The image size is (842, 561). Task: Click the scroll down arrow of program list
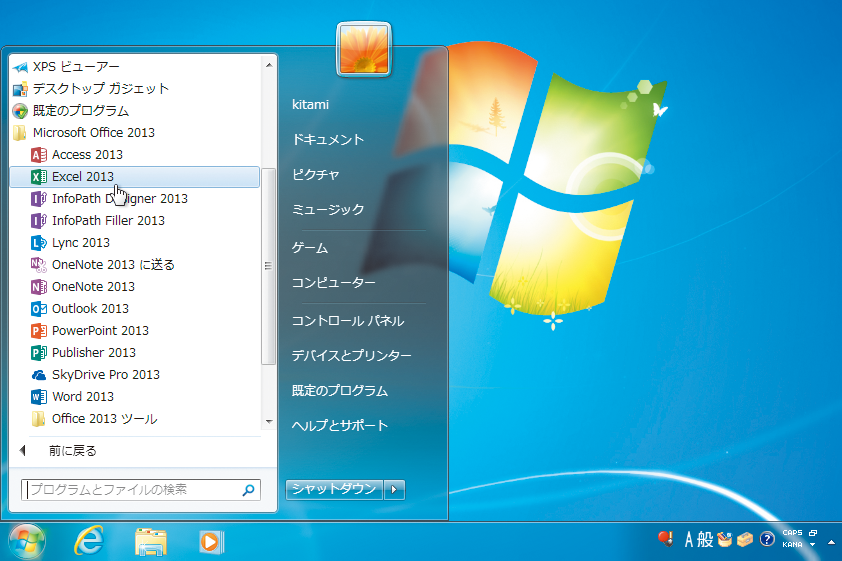coord(269,421)
